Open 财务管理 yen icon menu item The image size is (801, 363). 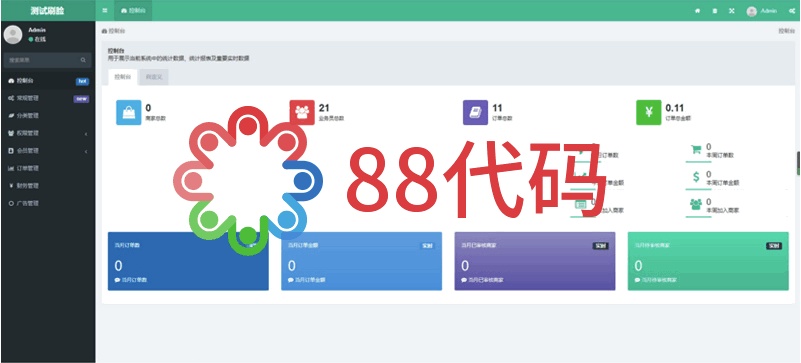[x=48, y=186]
